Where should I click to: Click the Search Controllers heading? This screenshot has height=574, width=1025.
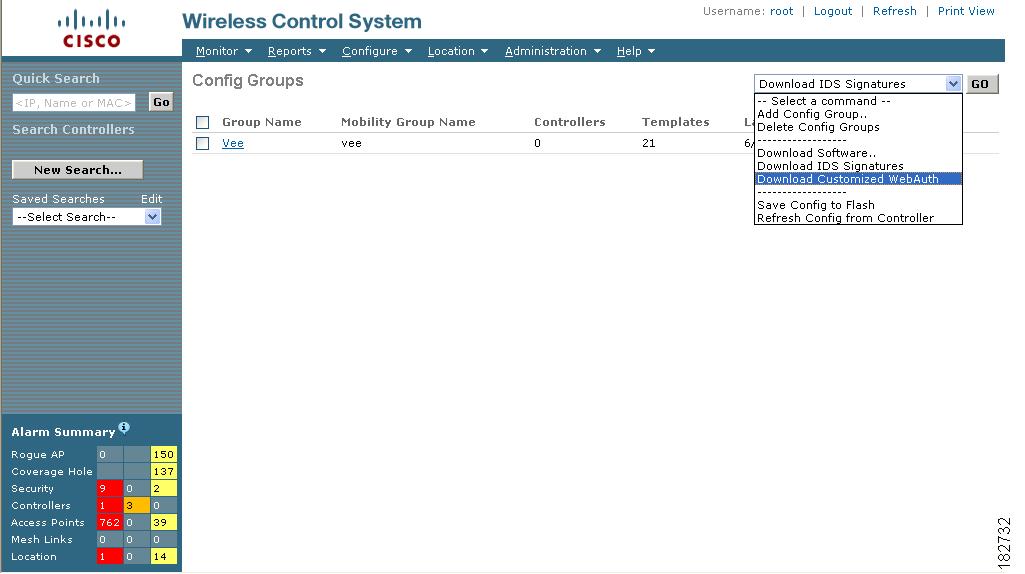click(73, 129)
